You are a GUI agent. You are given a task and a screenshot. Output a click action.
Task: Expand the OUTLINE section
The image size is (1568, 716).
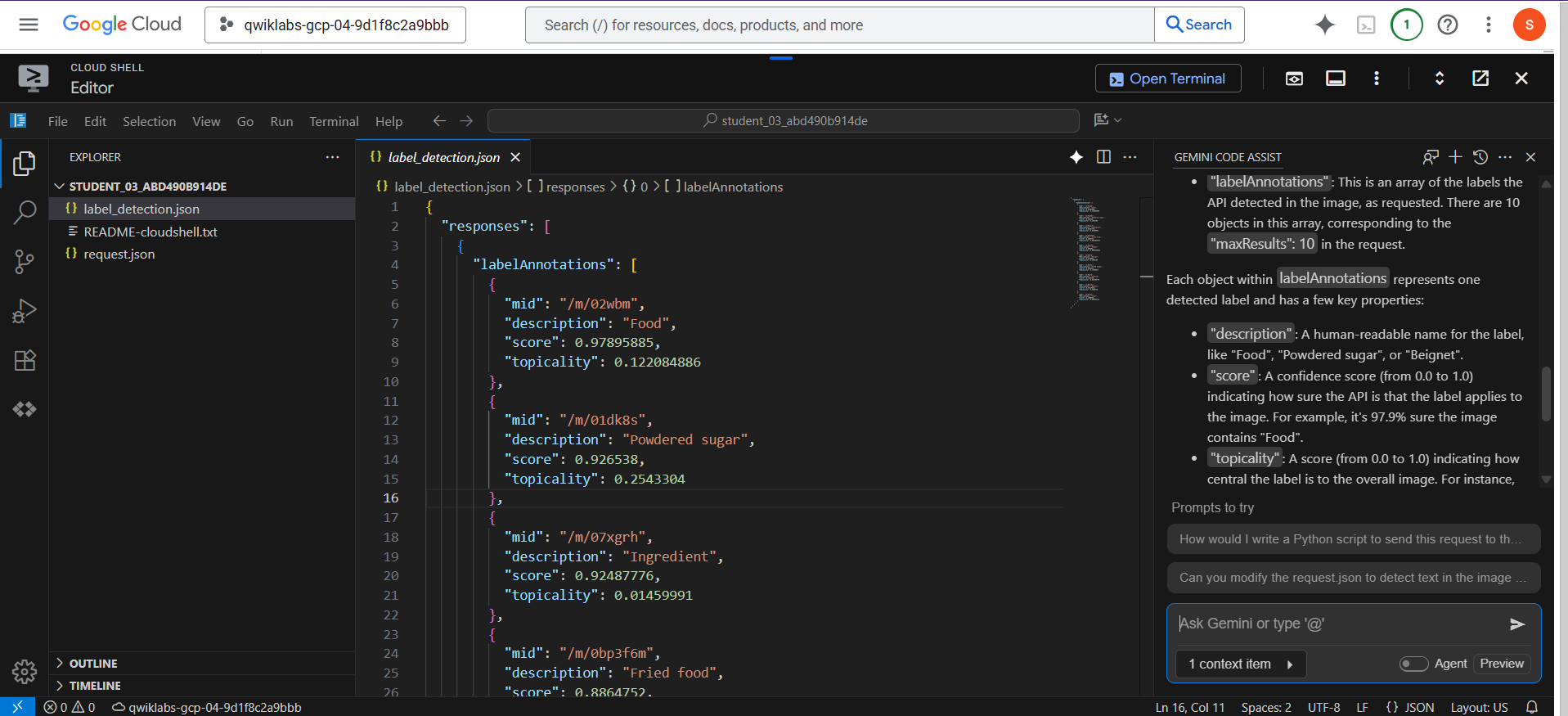(93, 664)
